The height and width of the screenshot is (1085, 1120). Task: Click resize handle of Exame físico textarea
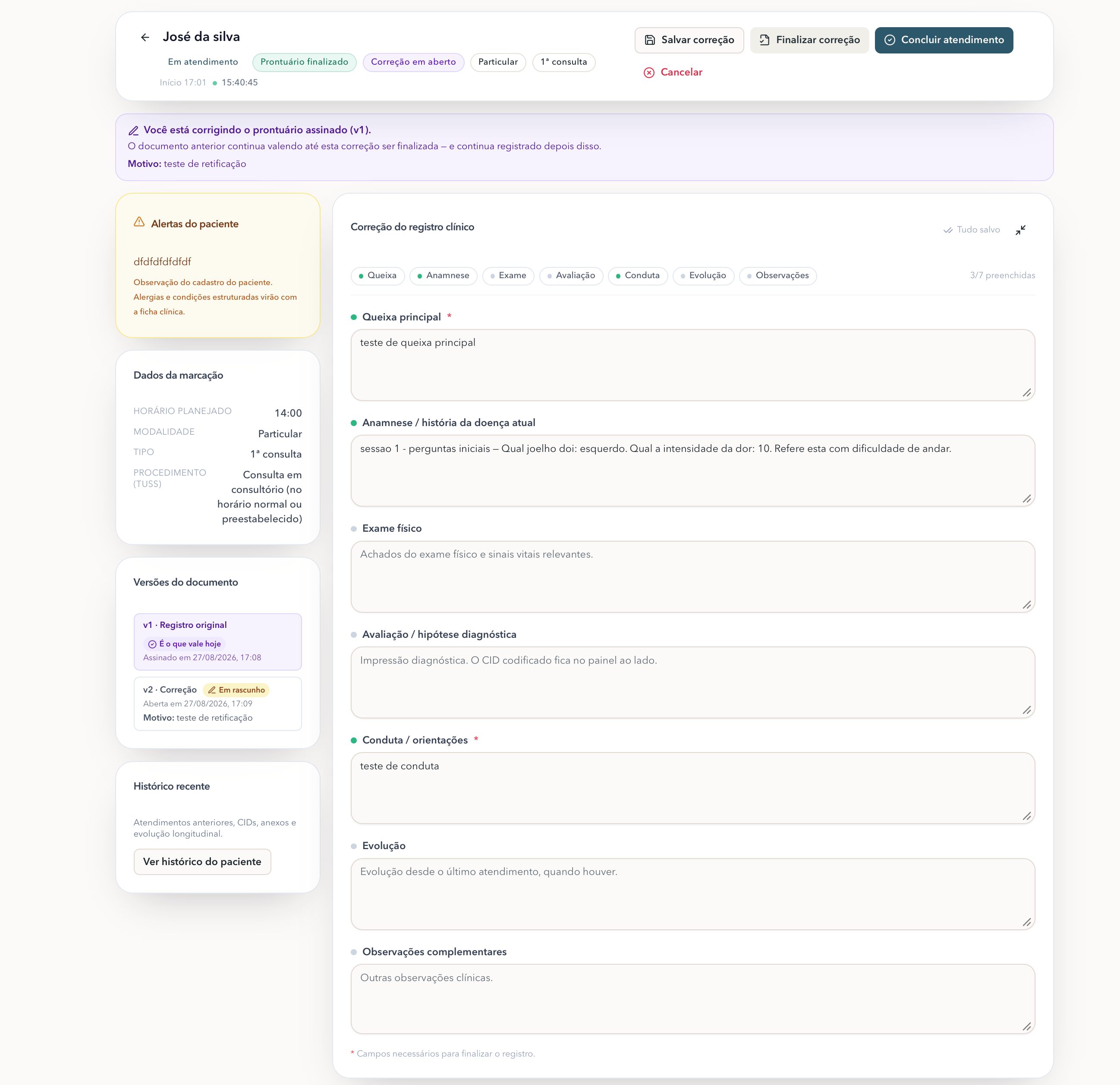tap(1027, 605)
